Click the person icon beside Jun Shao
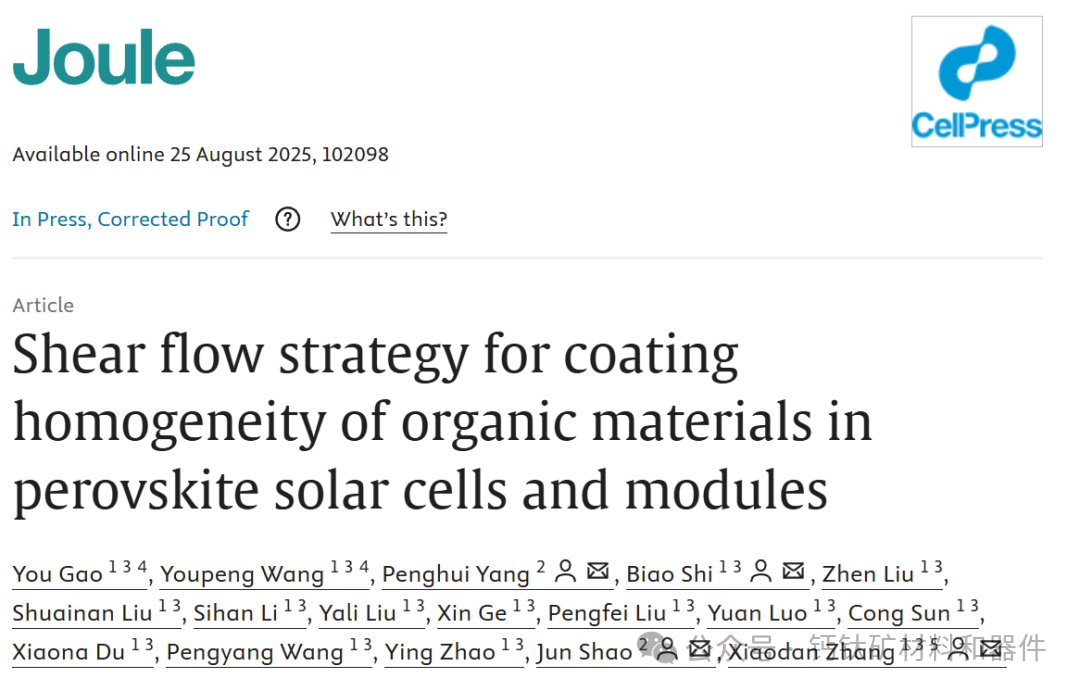Viewport: 1080px width, 691px height. (667, 650)
